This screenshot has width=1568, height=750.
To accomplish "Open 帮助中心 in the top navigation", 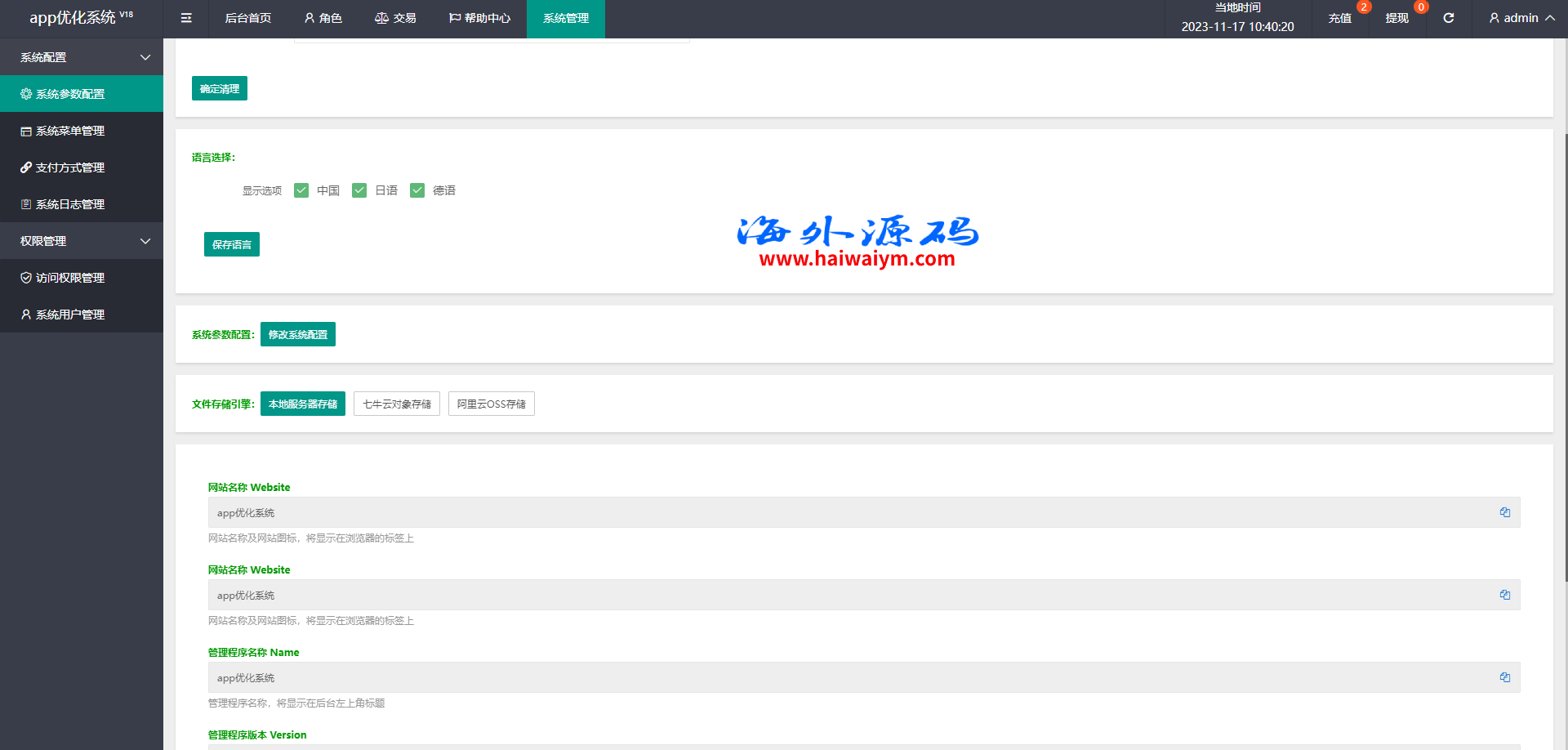I will click(479, 18).
